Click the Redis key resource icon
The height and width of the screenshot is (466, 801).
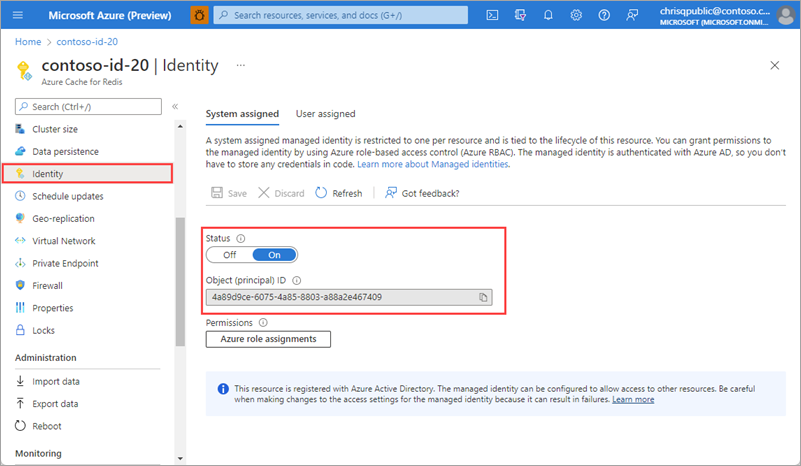click(x=23, y=71)
